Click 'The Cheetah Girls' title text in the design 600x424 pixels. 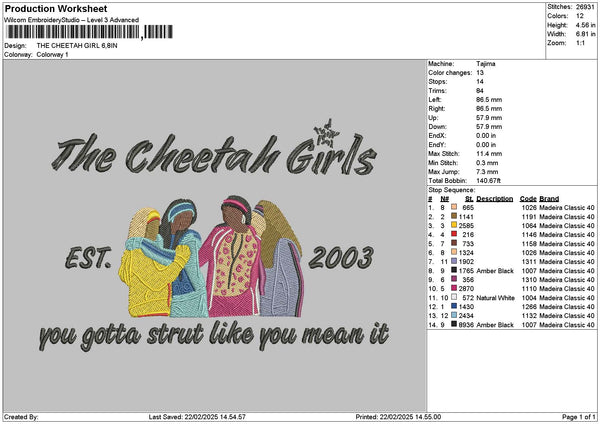point(215,155)
